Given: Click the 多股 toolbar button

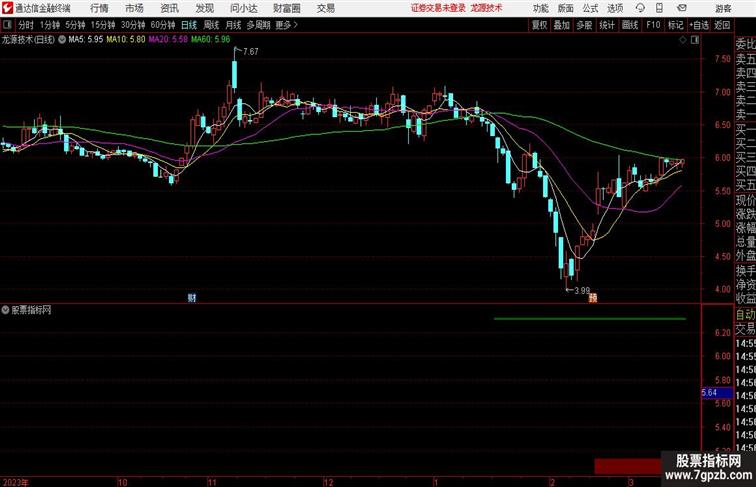Looking at the screenshot, I should pyautogui.click(x=584, y=25).
